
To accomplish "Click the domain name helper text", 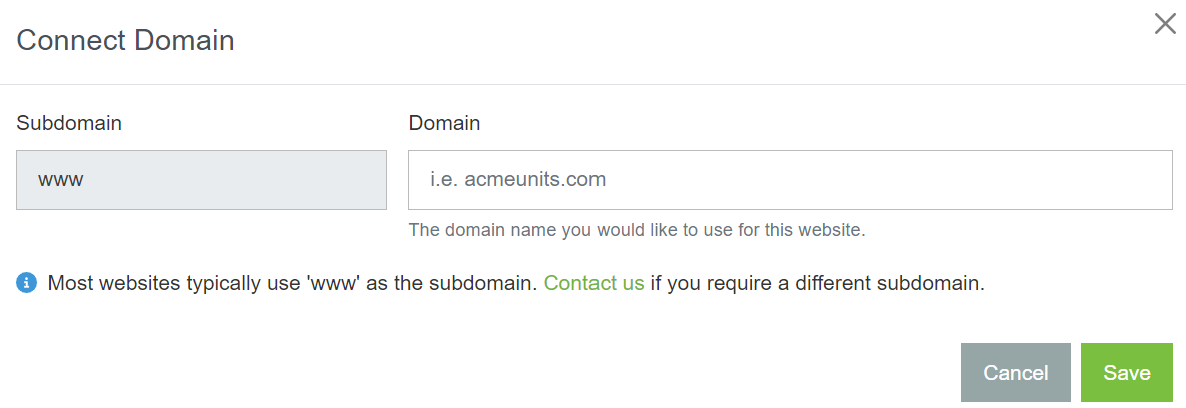I will 637,229.
